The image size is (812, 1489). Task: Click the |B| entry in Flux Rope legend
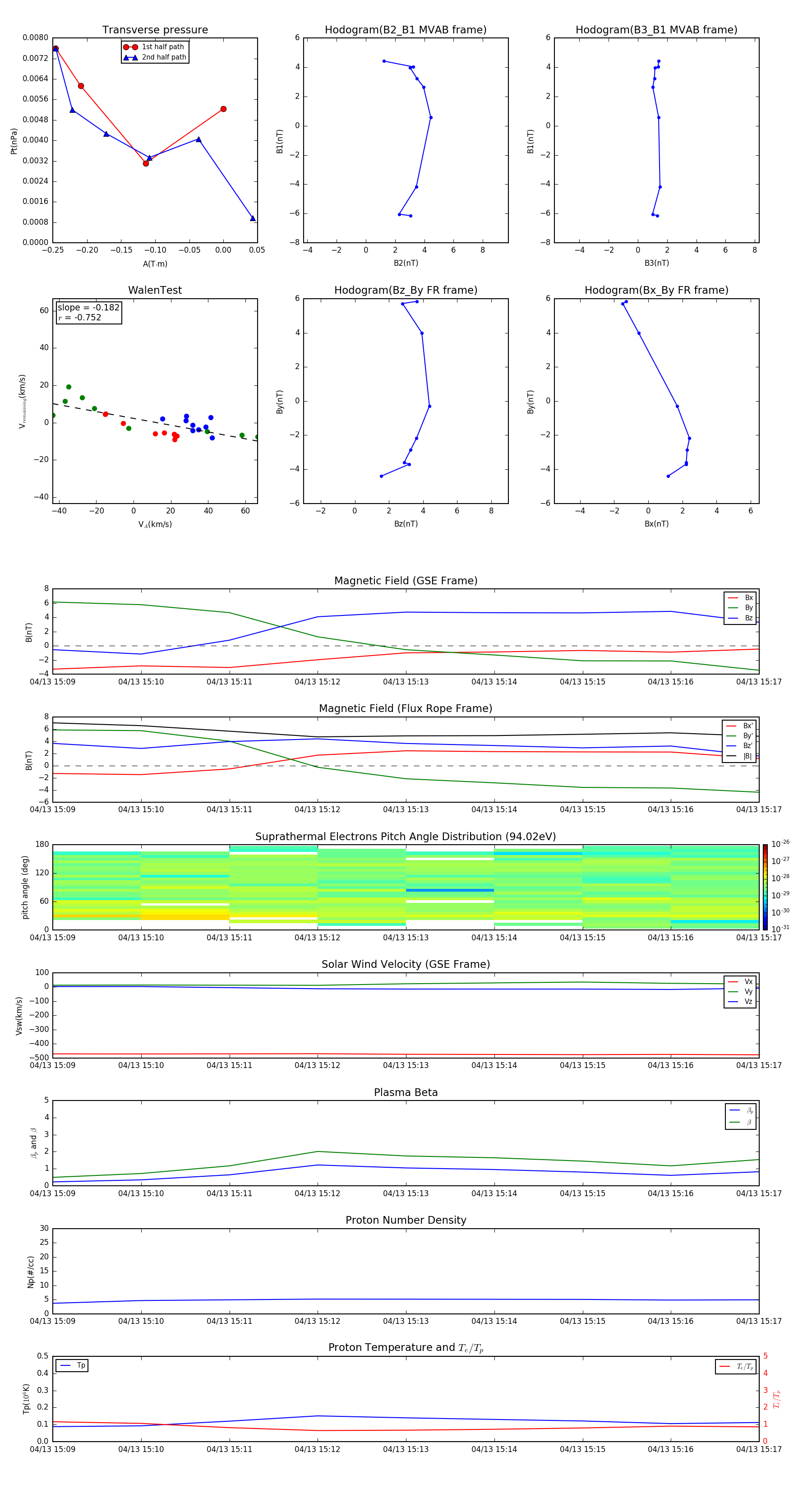pyautogui.click(x=739, y=756)
